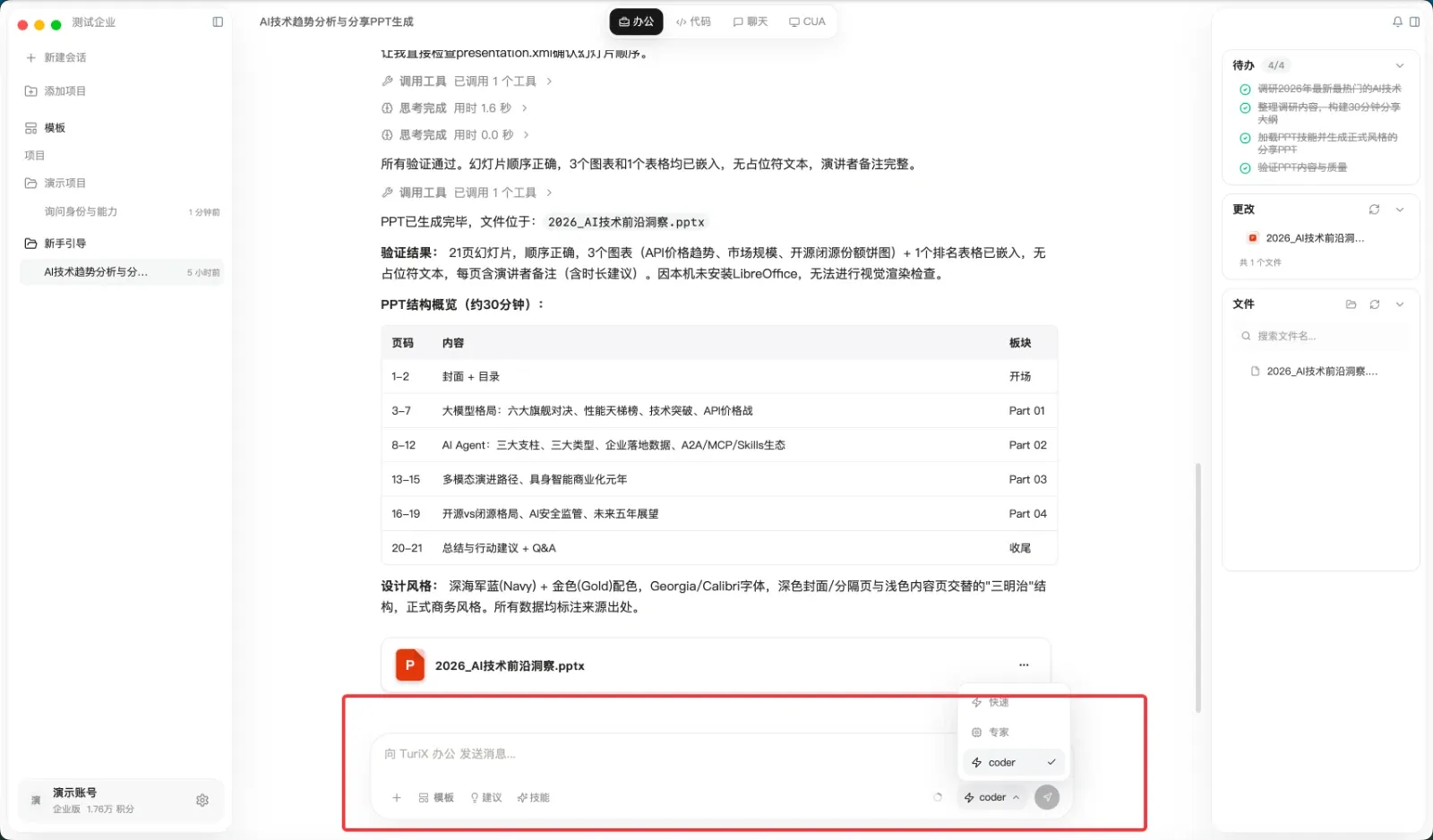Click the 测试企业 workspace name
The width and height of the screenshot is (1433, 840).
(93, 22)
